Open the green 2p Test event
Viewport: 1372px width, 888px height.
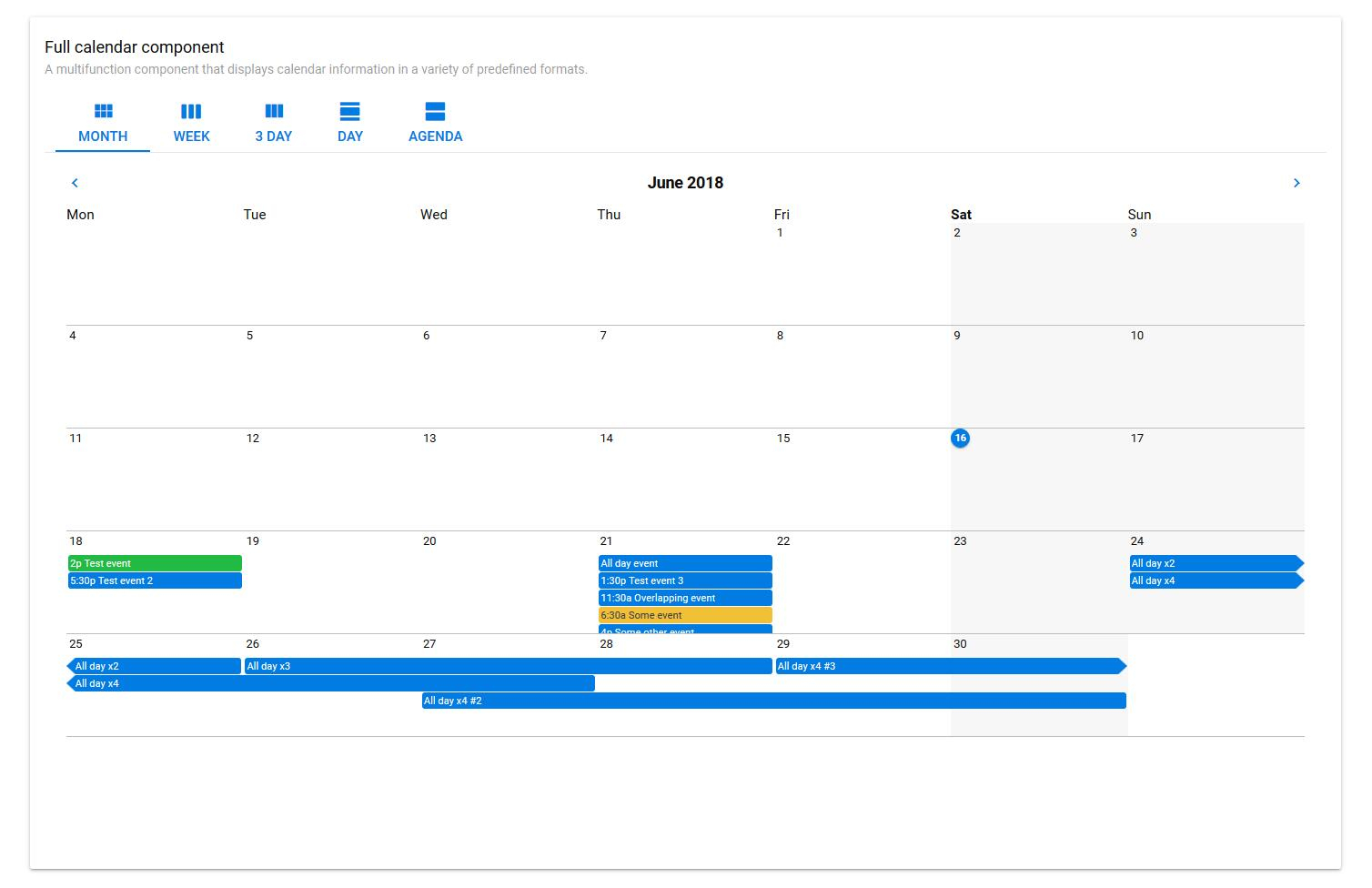tap(155, 563)
